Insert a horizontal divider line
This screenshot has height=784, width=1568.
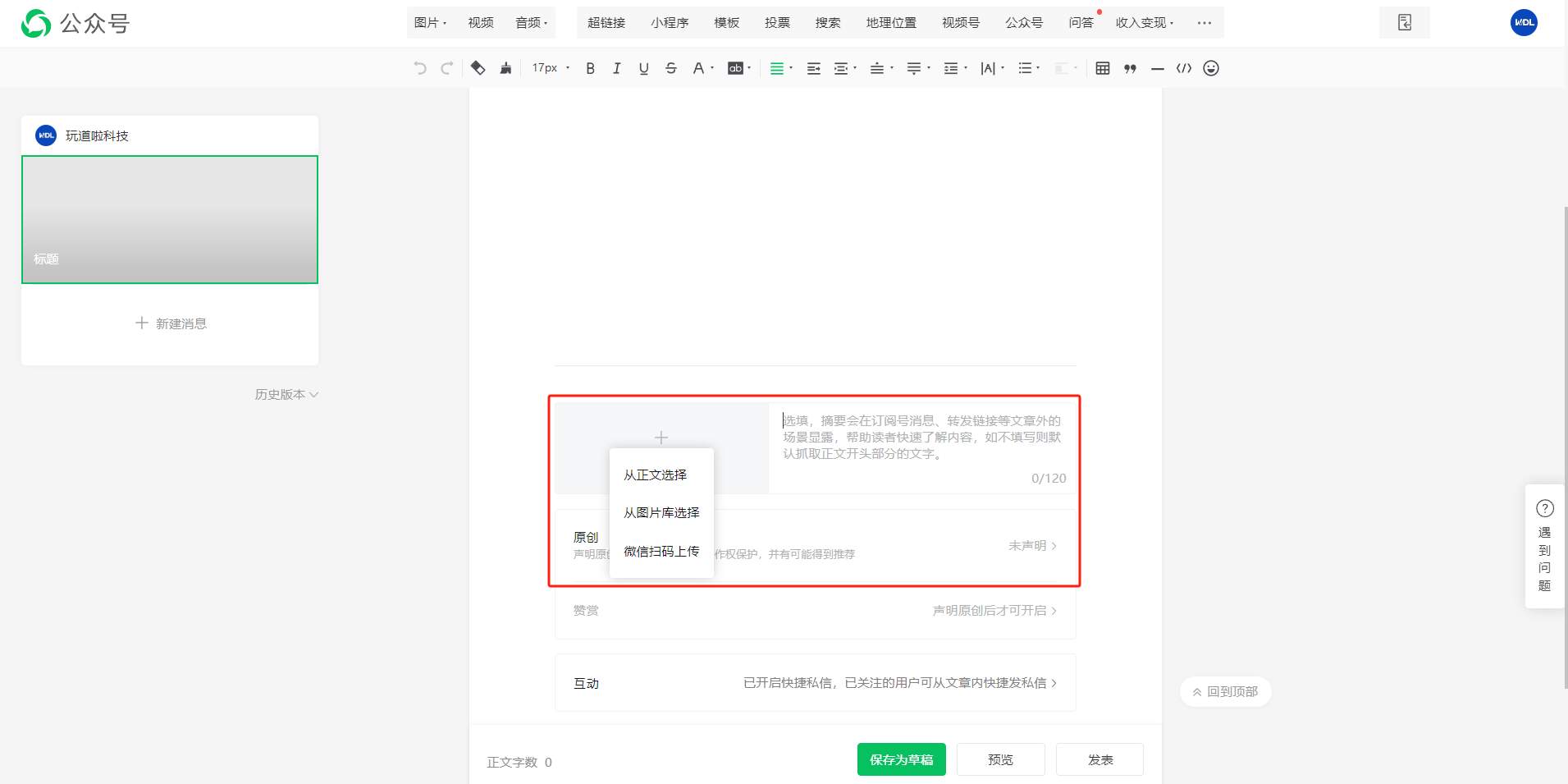pos(1157,68)
